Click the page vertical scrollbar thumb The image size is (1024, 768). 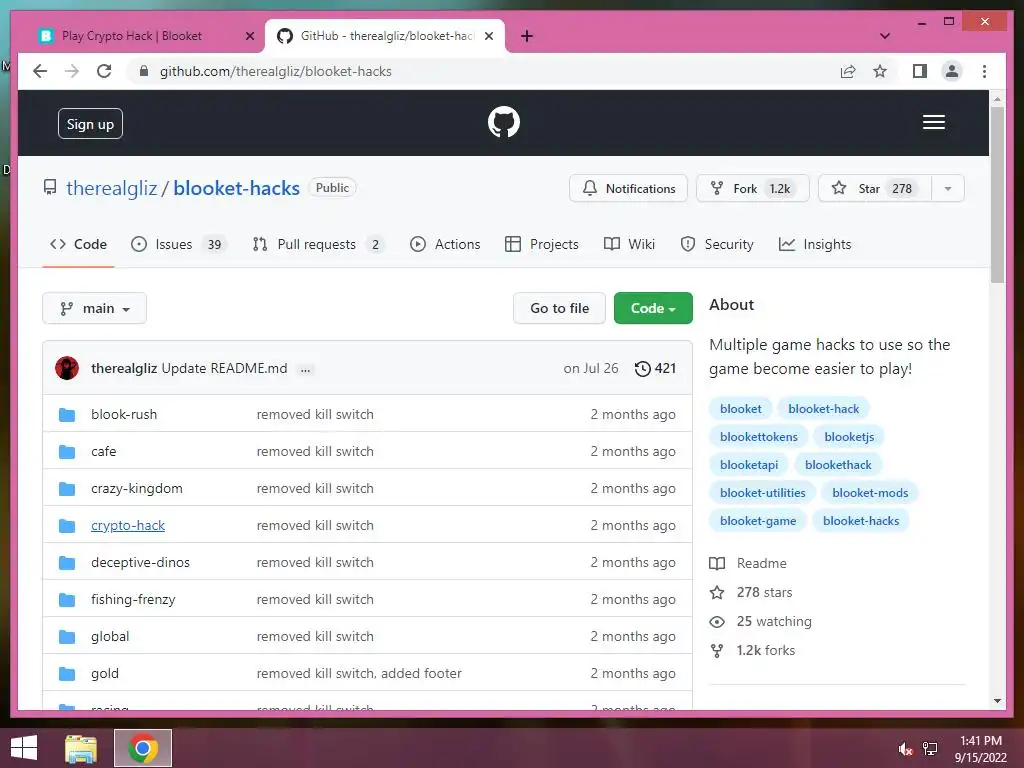[x=997, y=194]
